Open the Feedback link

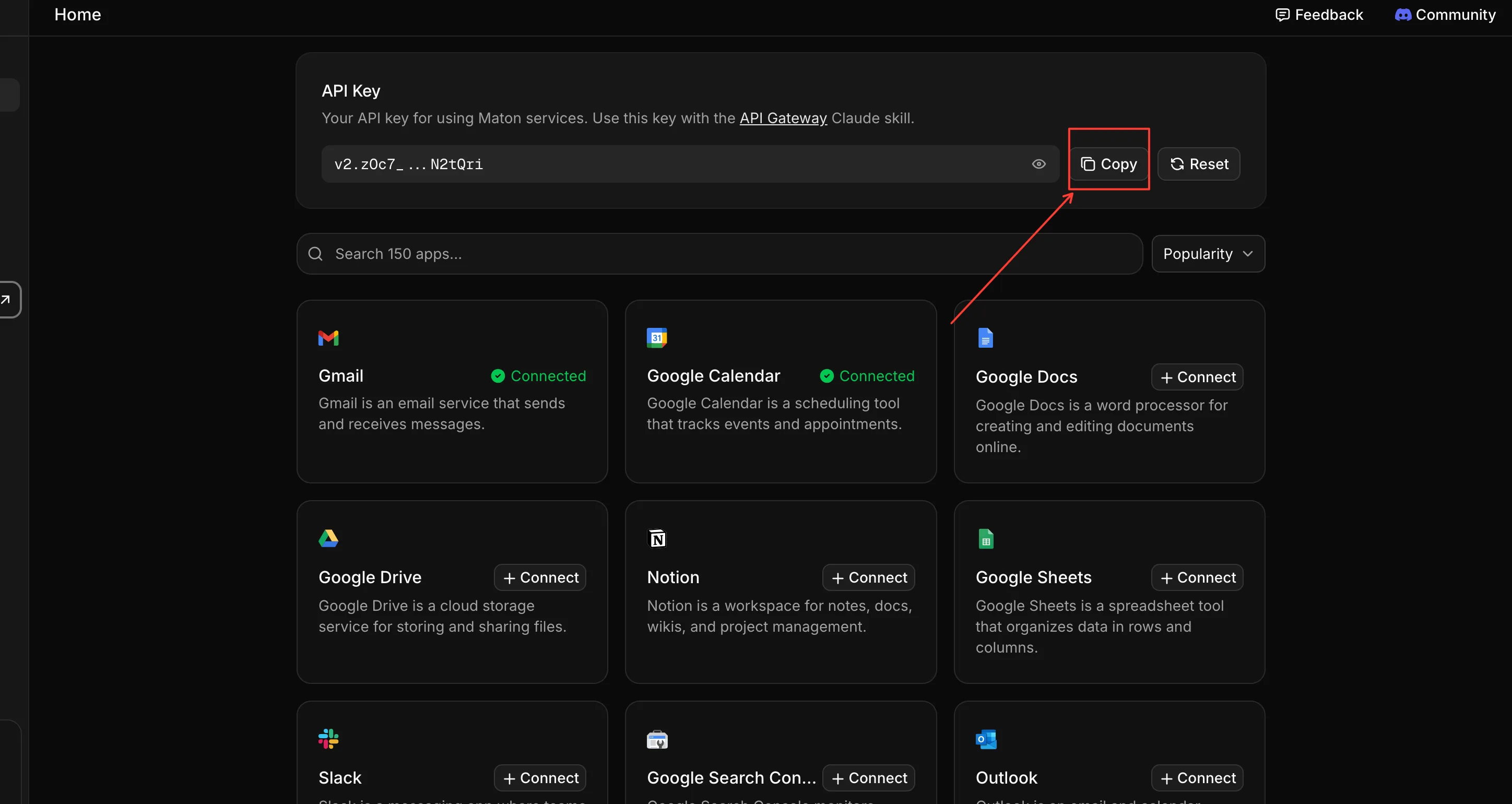pyautogui.click(x=1319, y=15)
